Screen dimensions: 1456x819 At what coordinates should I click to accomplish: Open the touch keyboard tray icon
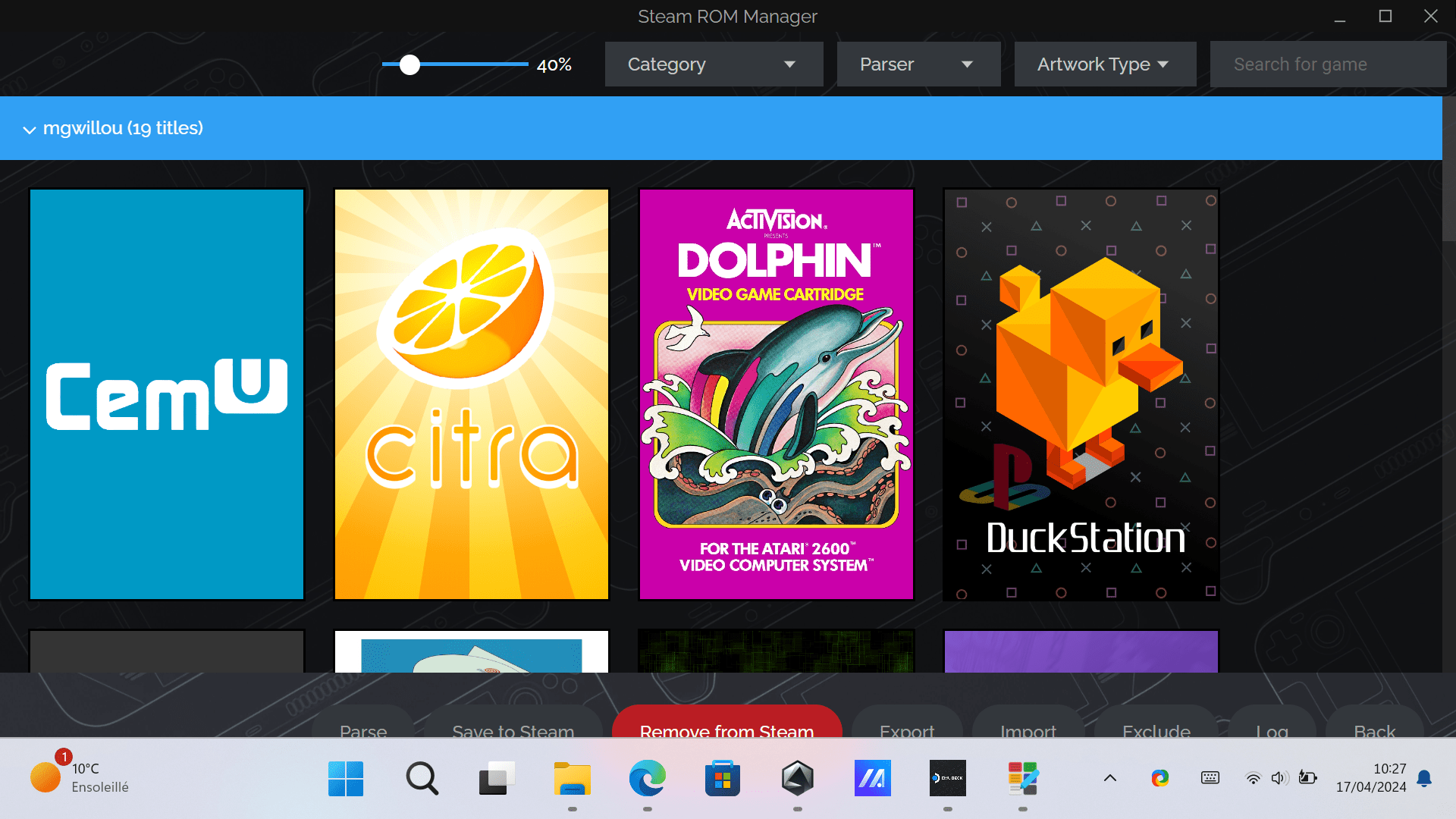1210,778
